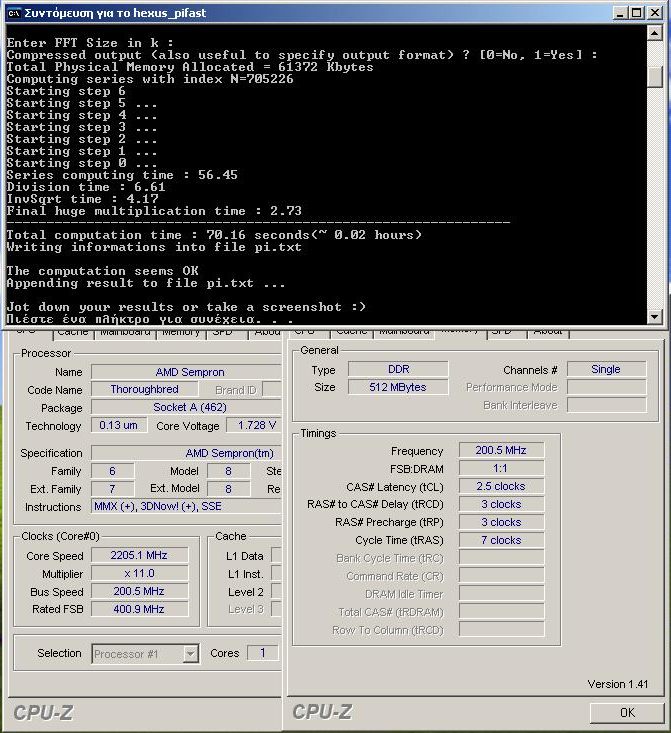
Task: Click the MMX (+), 3DNow! (+), SSE instructions field
Action: 186,506
